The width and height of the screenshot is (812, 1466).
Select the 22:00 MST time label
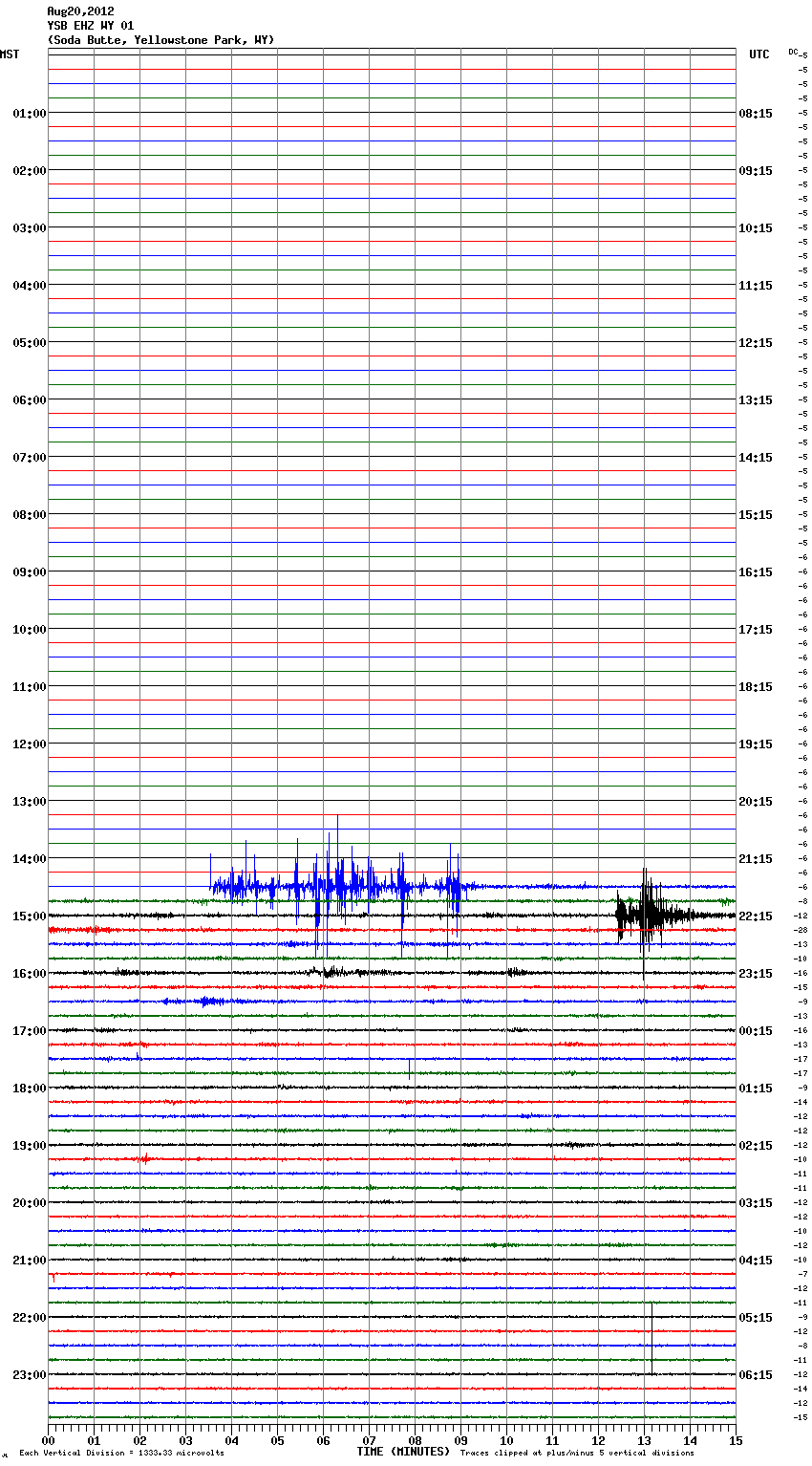30,1318
